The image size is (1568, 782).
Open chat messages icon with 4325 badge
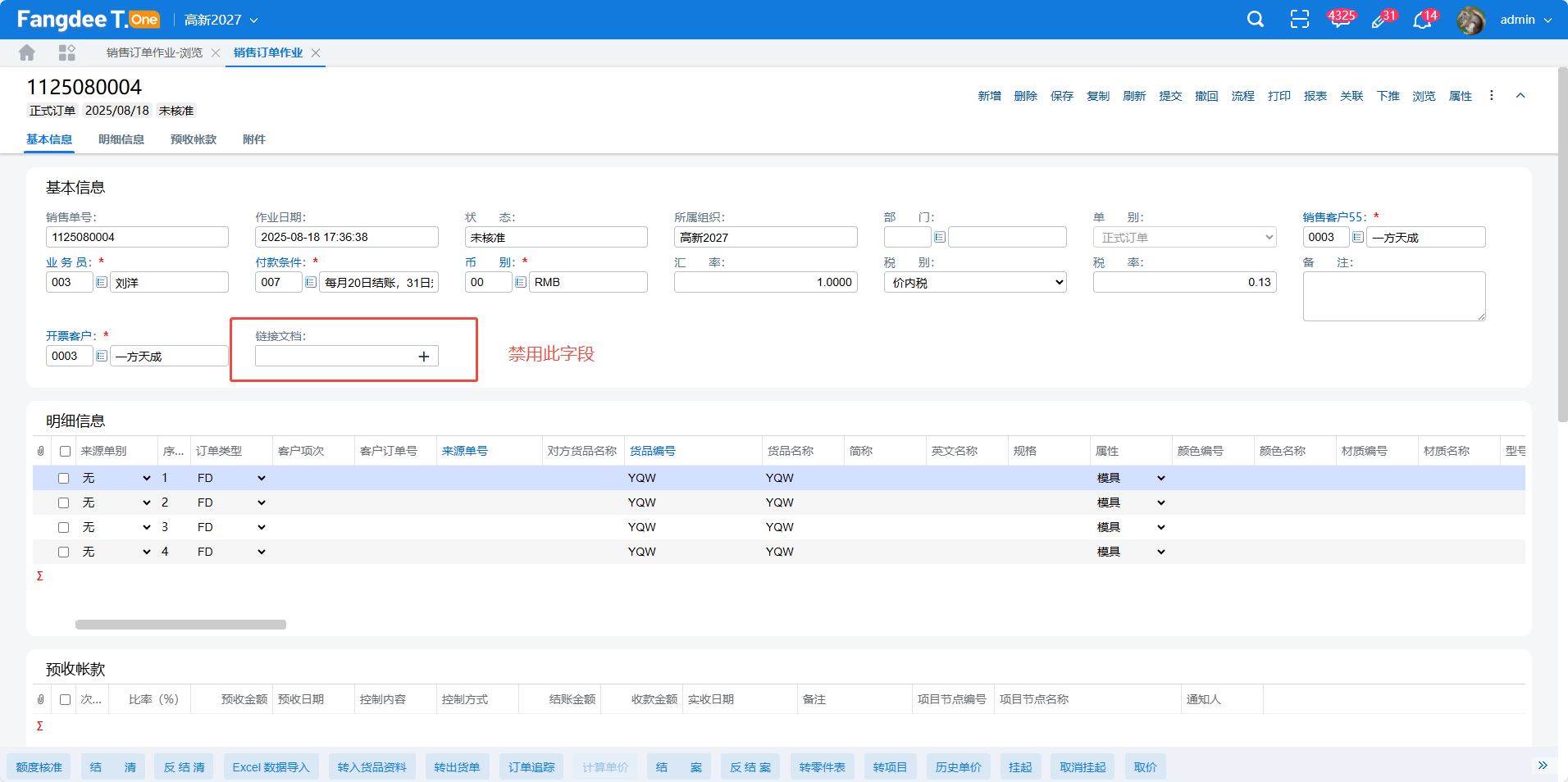click(1340, 20)
